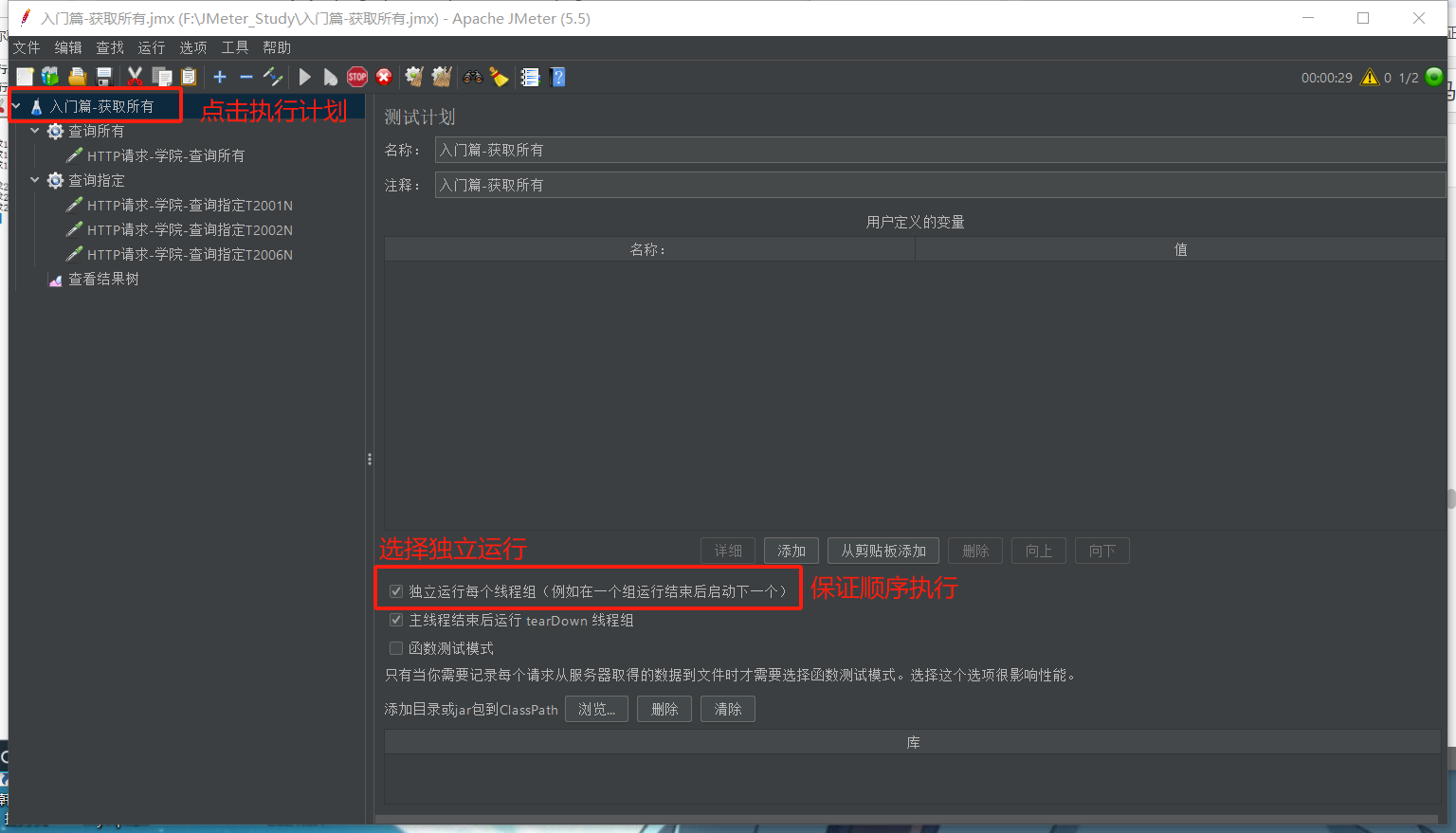The height and width of the screenshot is (833, 1456).
Task: Click the Toggle enable/disable icon
Action: (273, 77)
